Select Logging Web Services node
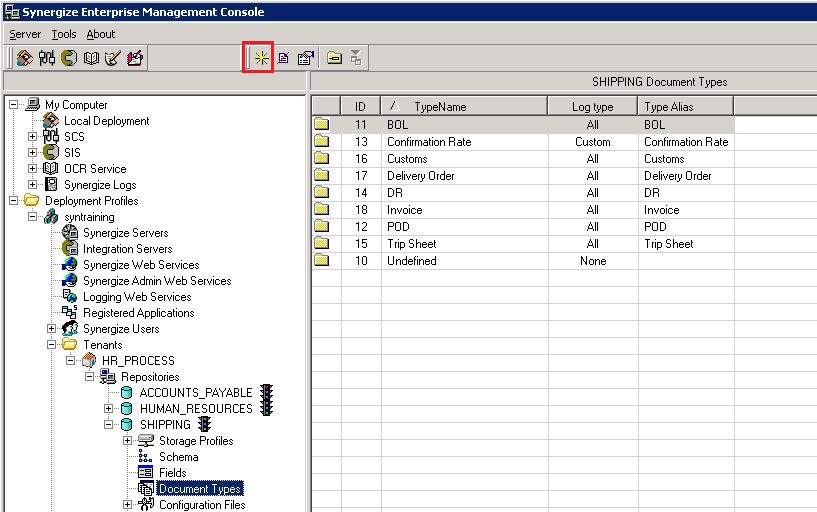 click(x=137, y=297)
